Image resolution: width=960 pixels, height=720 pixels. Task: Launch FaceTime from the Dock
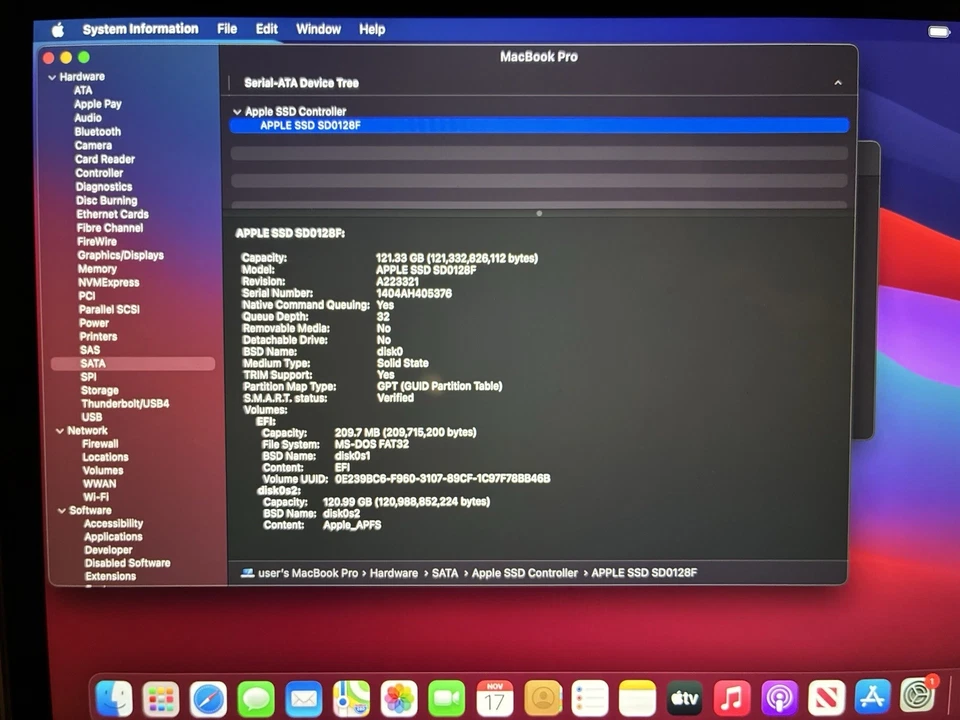pos(446,698)
